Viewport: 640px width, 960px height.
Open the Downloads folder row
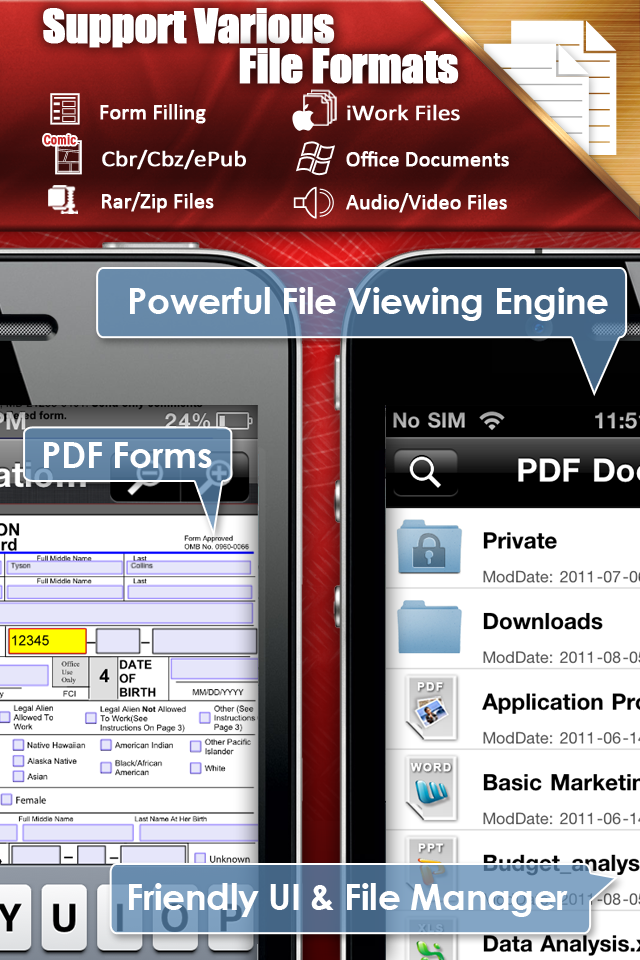[513, 628]
